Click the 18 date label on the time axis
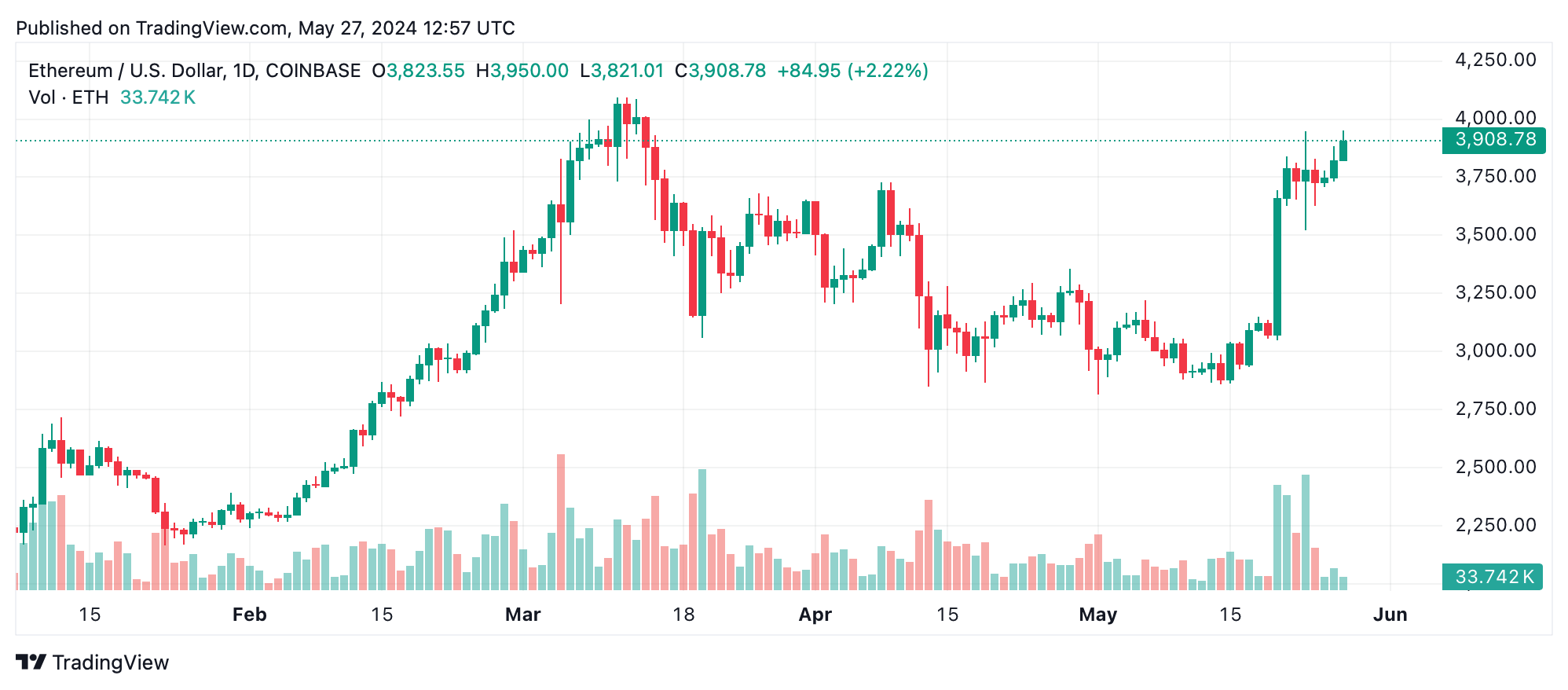This screenshot has width=1568, height=690. point(683,615)
